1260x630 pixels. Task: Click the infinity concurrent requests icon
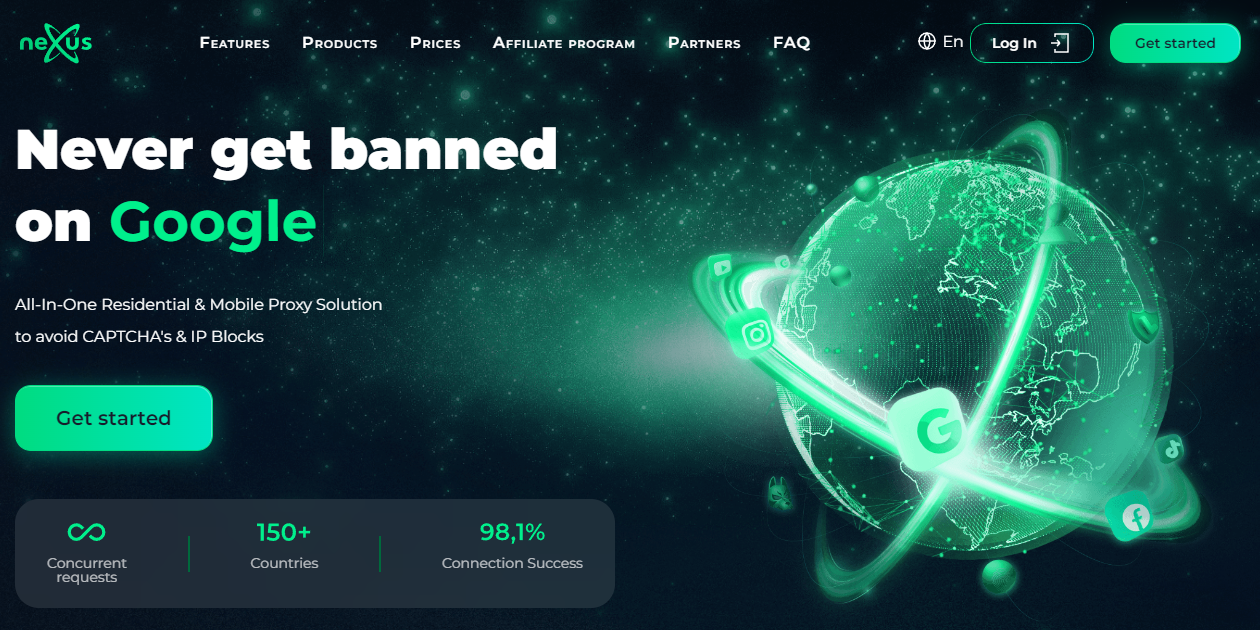[87, 532]
